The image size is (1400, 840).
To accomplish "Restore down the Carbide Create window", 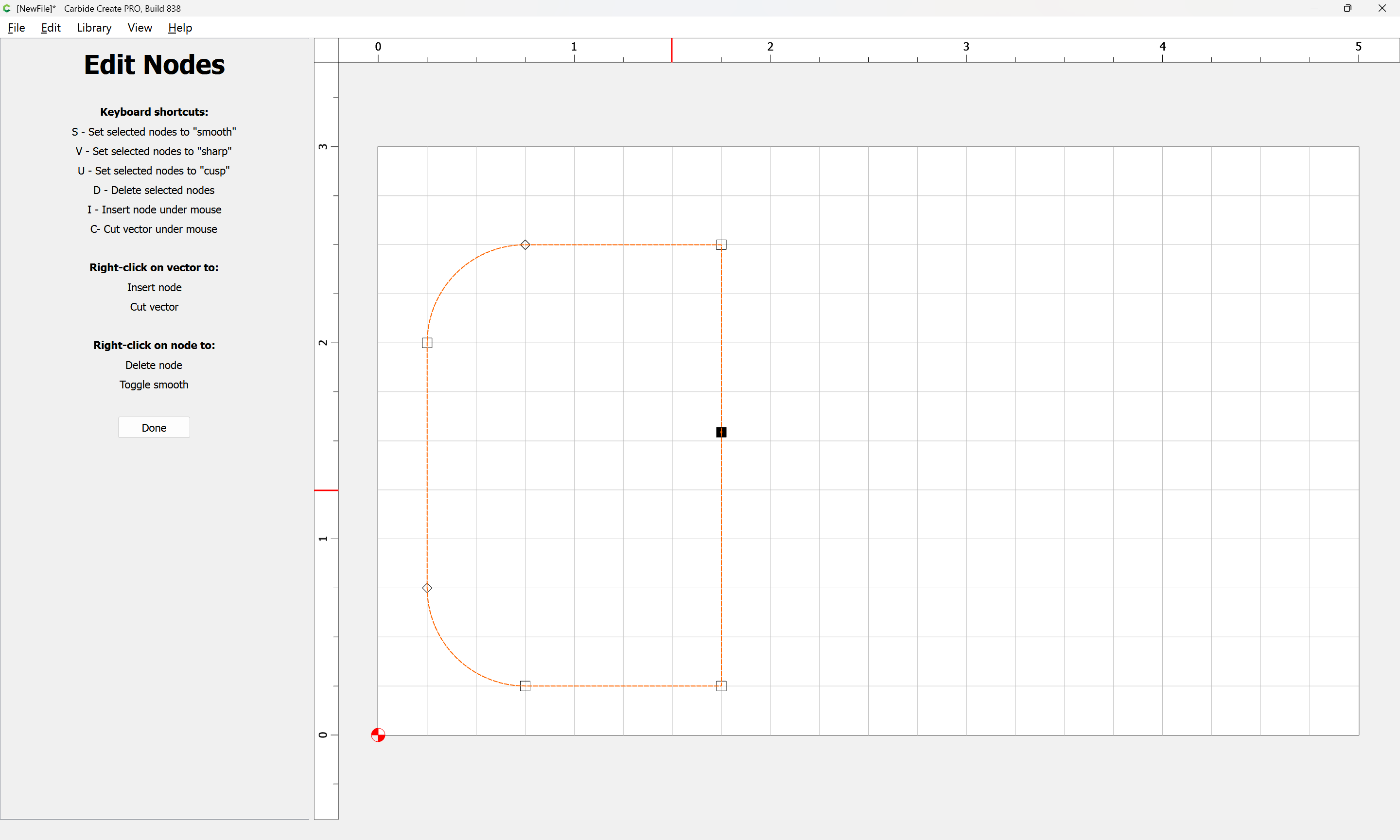I will pyautogui.click(x=1347, y=8).
